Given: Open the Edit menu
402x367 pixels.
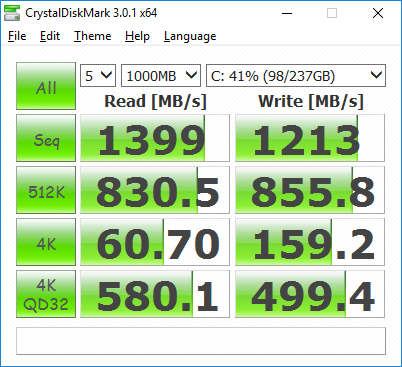Looking at the screenshot, I should (50, 36).
